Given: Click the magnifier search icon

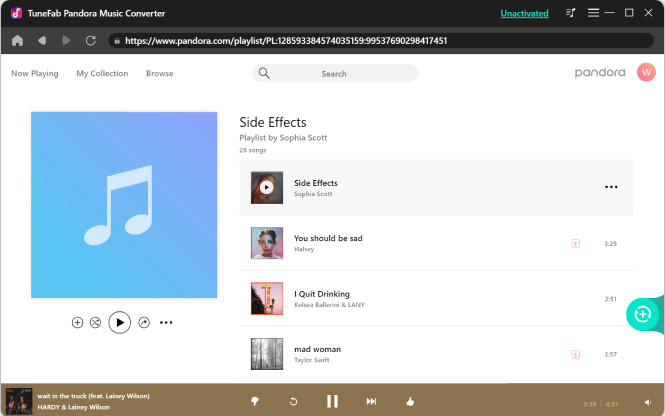Looking at the screenshot, I should (264, 73).
